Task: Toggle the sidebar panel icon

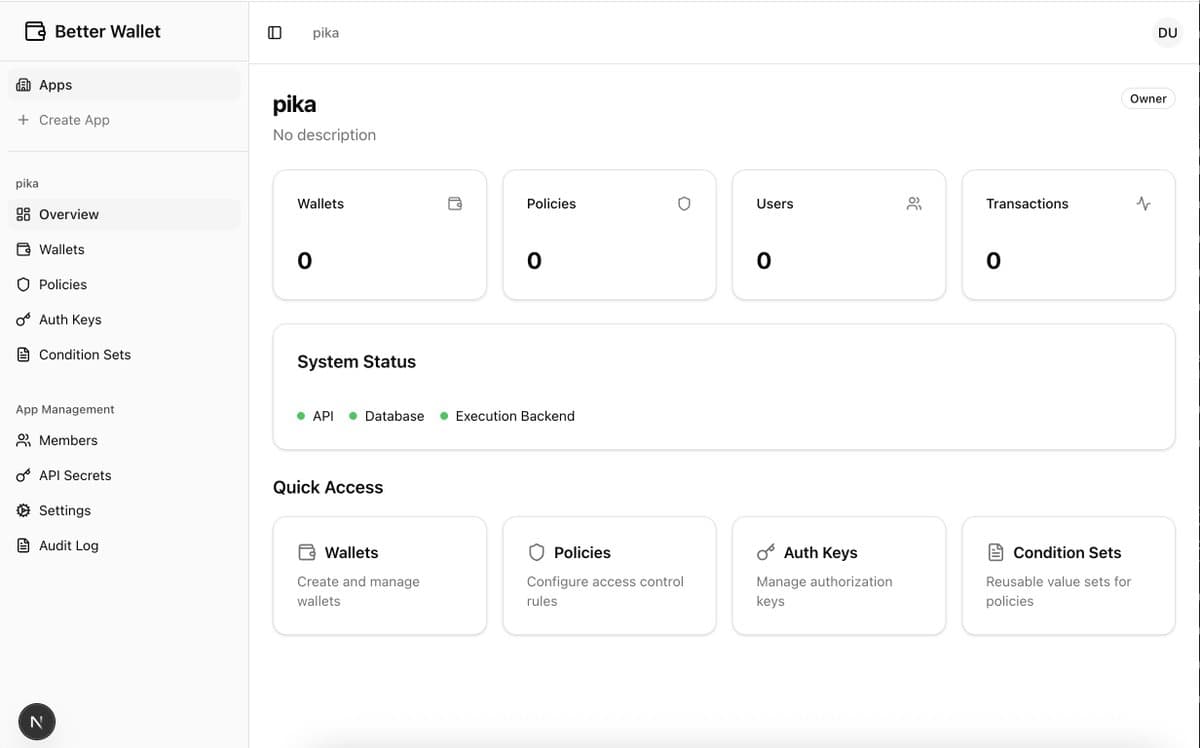Action: tap(275, 33)
